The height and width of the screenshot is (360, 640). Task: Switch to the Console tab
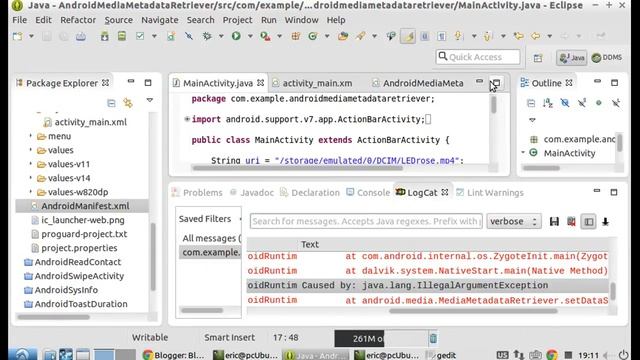pyautogui.click(x=368, y=193)
